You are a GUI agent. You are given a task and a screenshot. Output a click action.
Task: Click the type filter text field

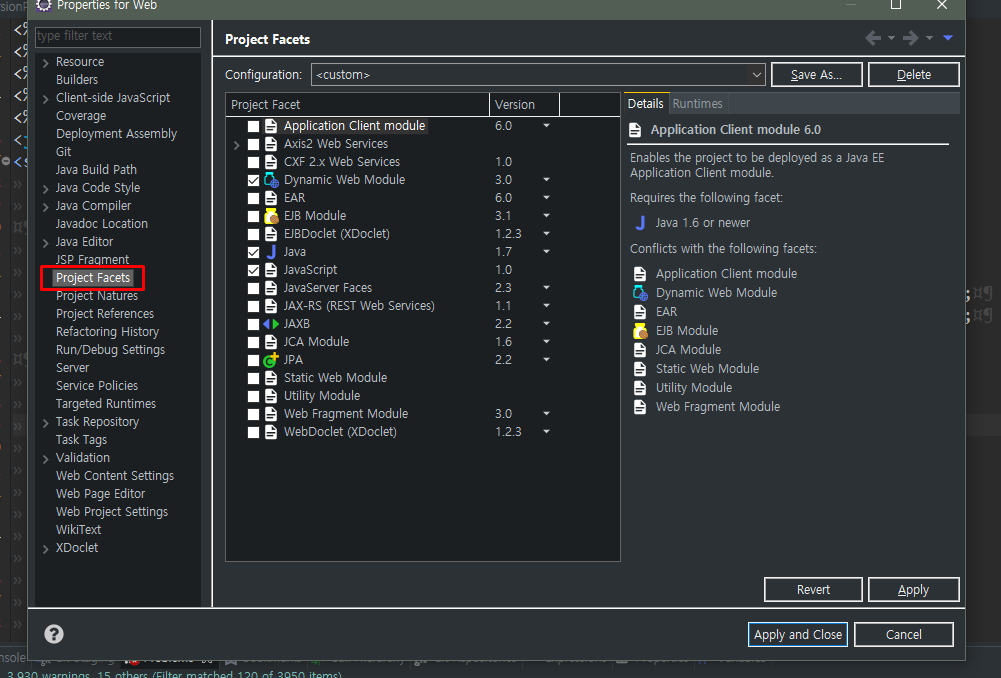(x=117, y=37)
